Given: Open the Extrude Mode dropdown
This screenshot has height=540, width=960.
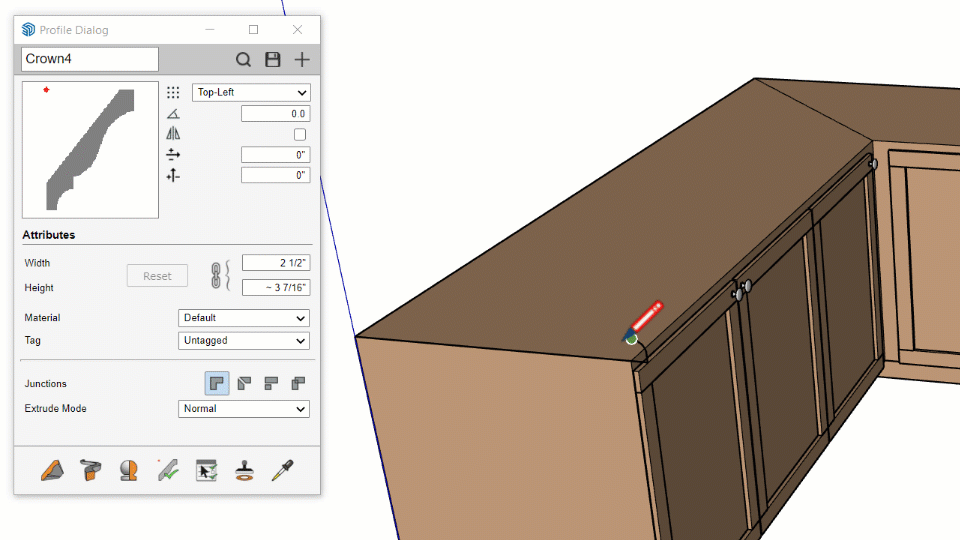Looking at the screenshot, I should click(244, 409).
